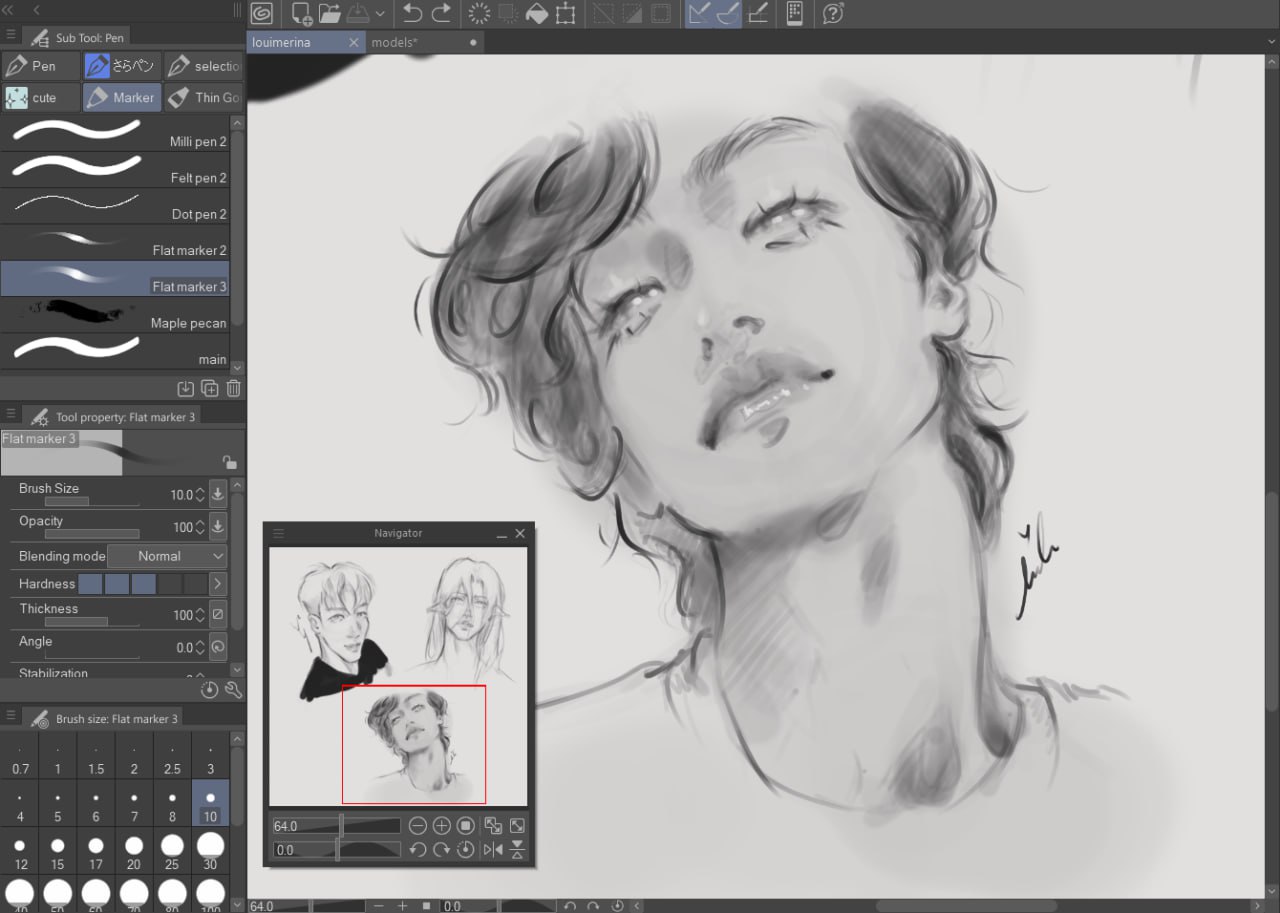Select the Marker sub tool group
1280x913 pixels.
click(x=121, y=97)
